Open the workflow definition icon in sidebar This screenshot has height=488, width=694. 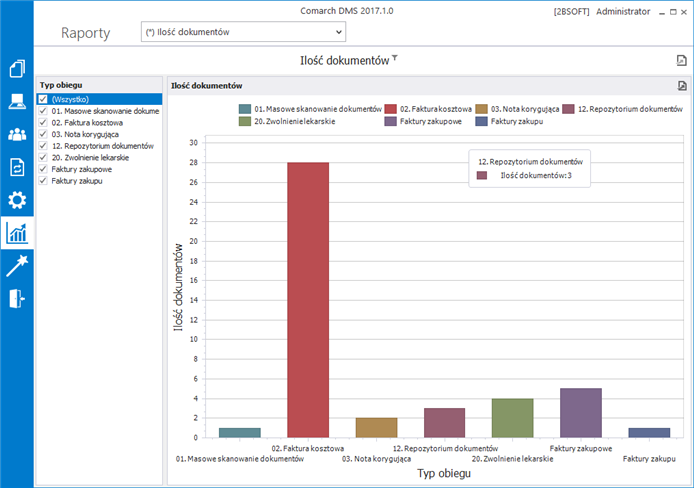click(x=17, y=167)
